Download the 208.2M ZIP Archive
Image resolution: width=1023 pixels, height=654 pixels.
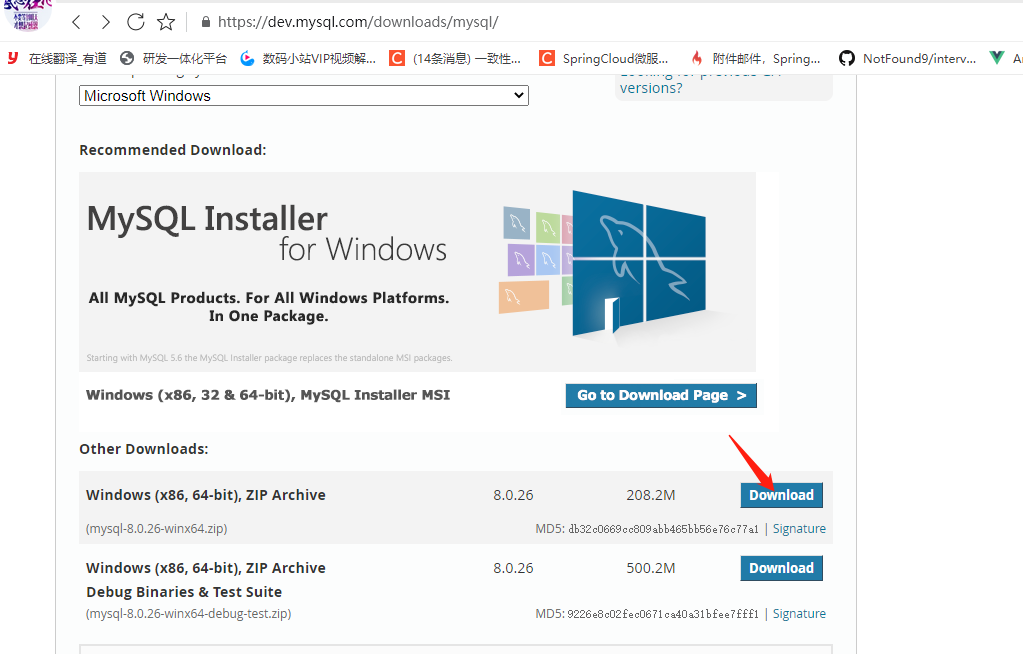point(781,495)
